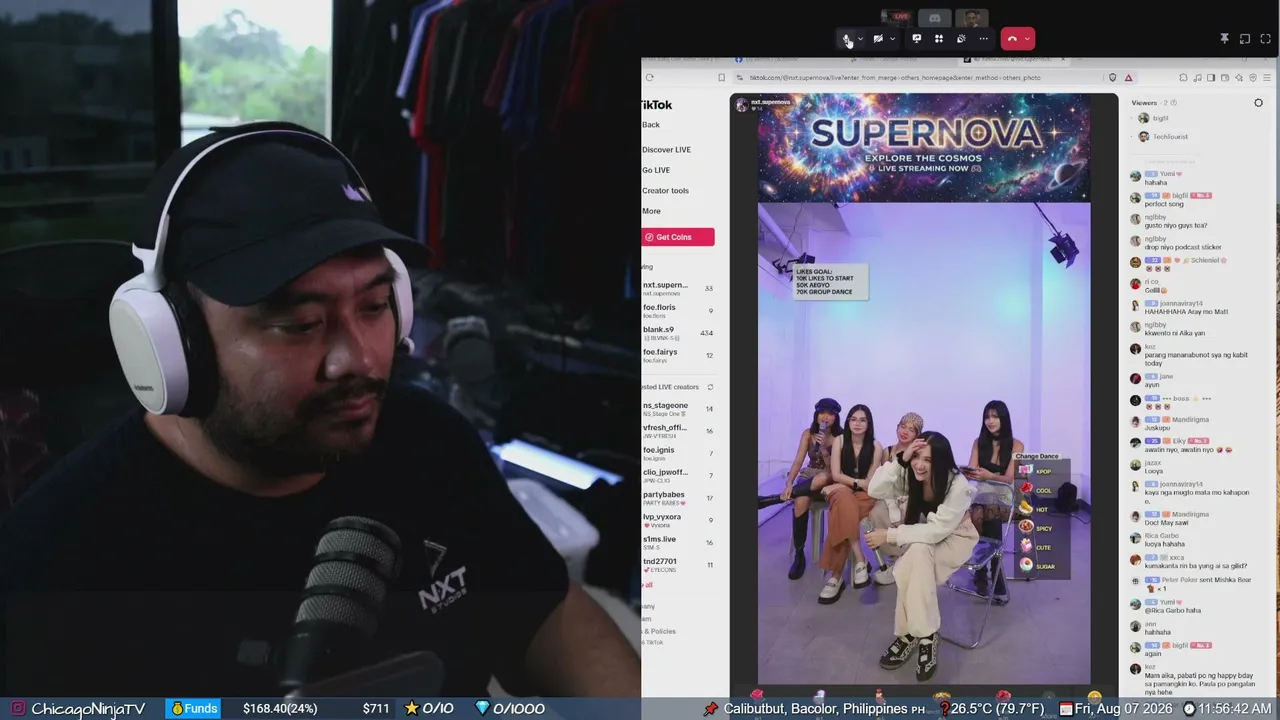Open More in TikTok sidebar
This screenshot has height=720, width=1280.
[x=651, y=211]
